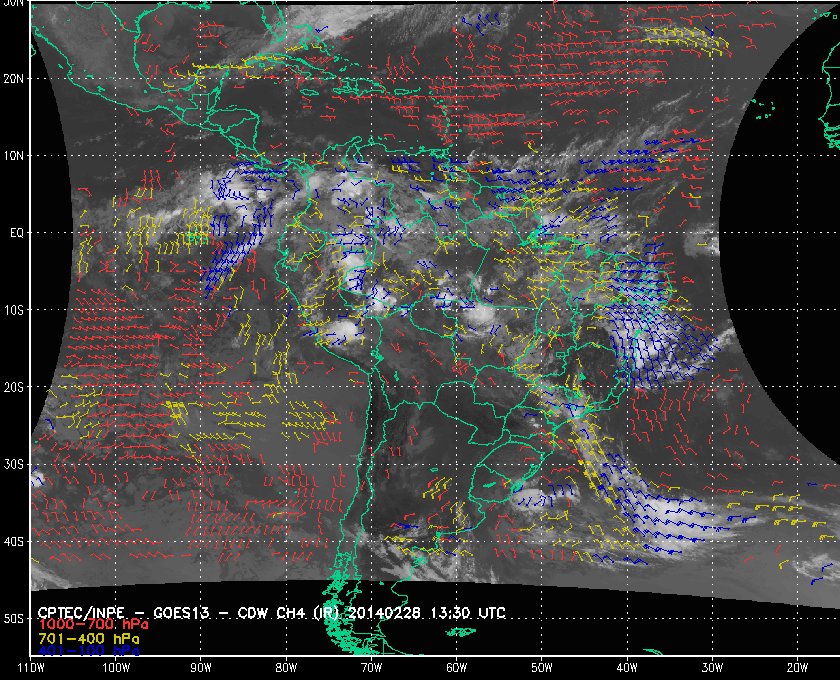This screenshot has height=680, width=840.
Task: Click the 40S latitude axis label
Action: tap(14, 542)
